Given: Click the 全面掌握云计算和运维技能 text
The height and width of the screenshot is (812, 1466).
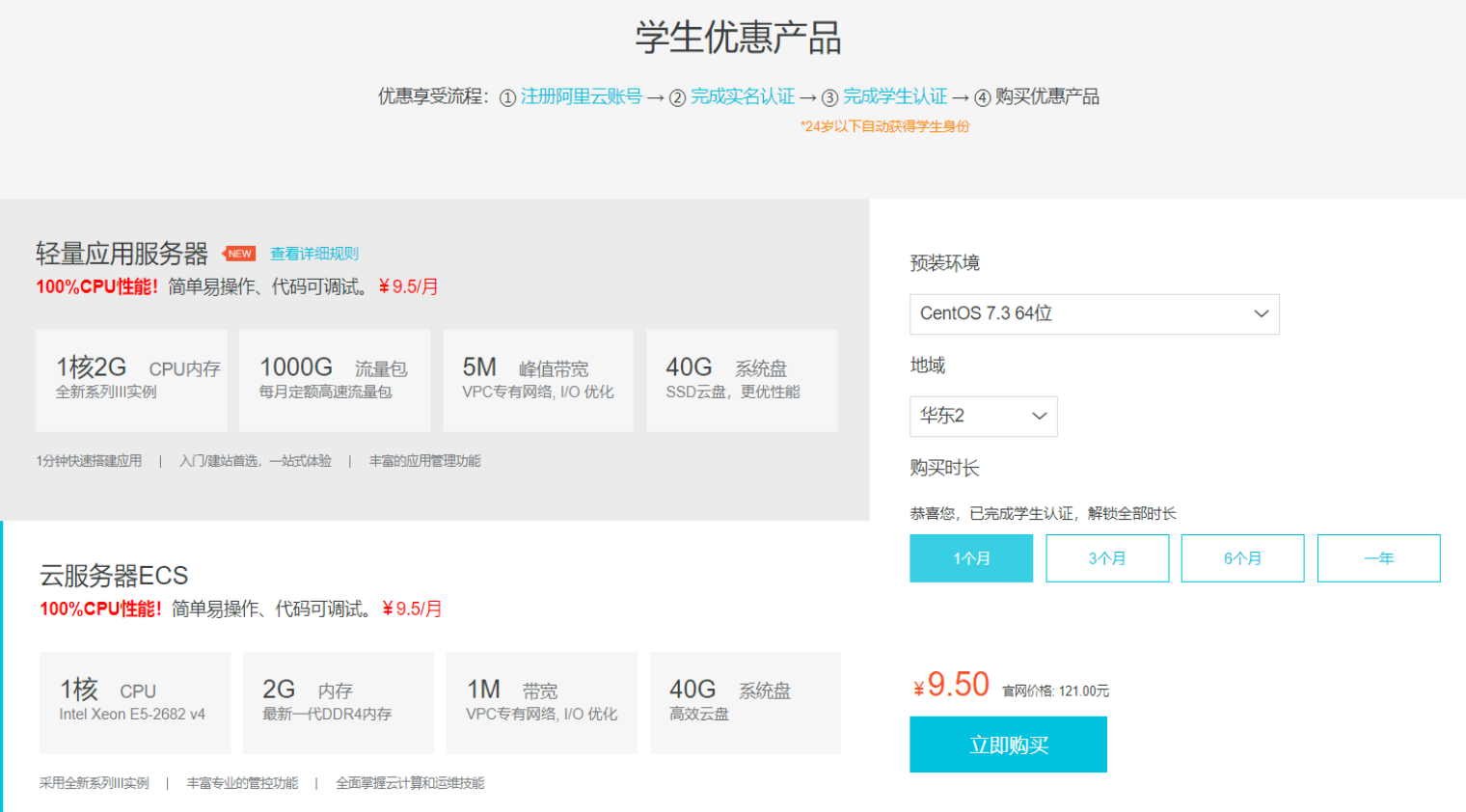Looking at the screenshot, I should 410,783.
